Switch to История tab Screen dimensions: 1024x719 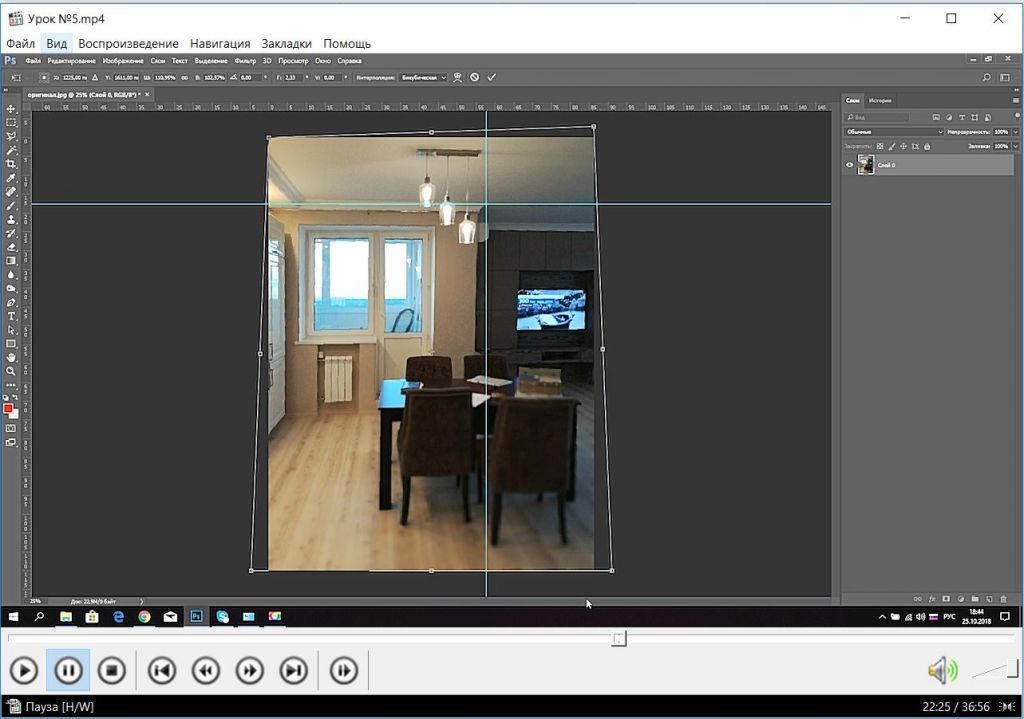pyautogui.click(x=880, y=101)
